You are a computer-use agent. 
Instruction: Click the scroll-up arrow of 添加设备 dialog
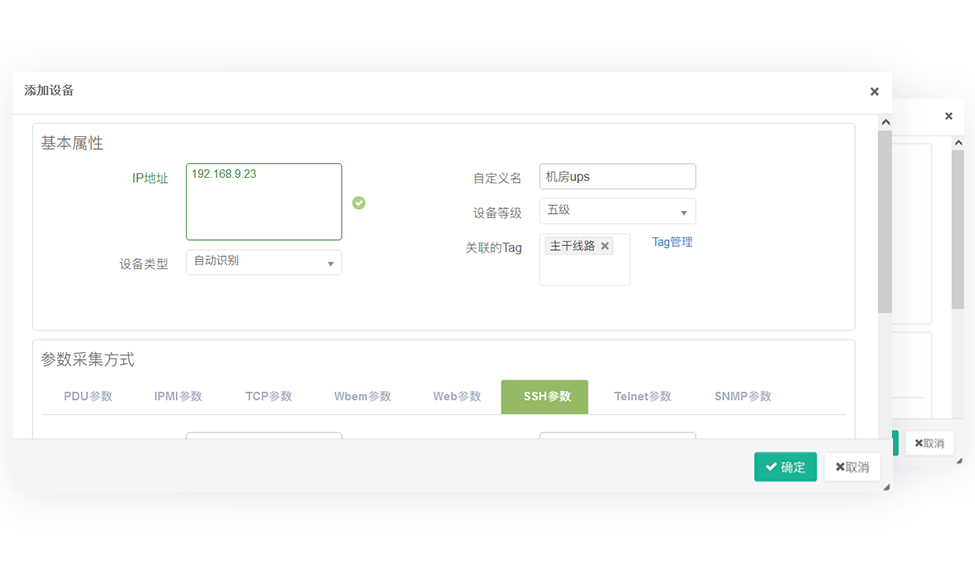click(885, 122)
